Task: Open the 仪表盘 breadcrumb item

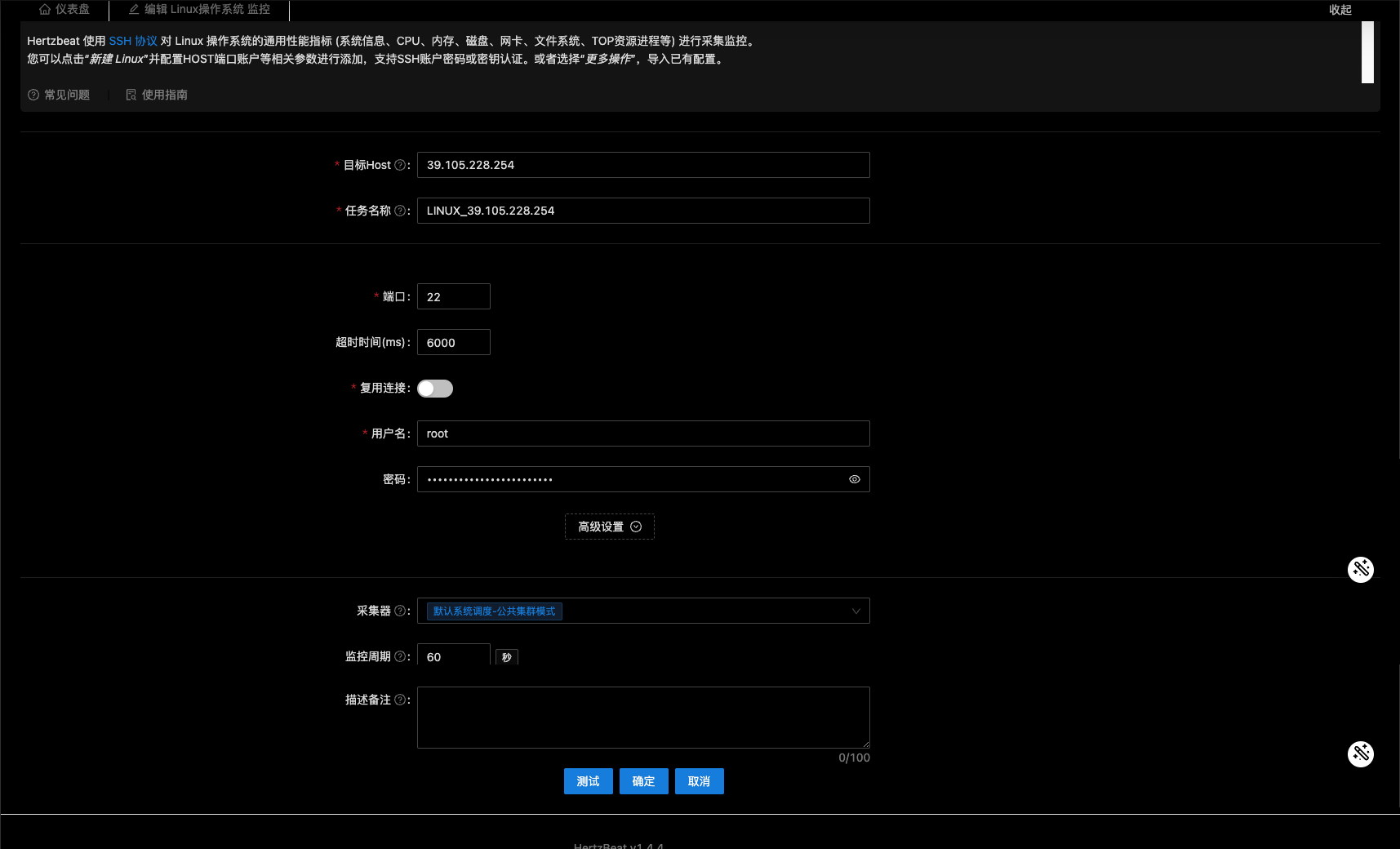Action: [64, 10]
